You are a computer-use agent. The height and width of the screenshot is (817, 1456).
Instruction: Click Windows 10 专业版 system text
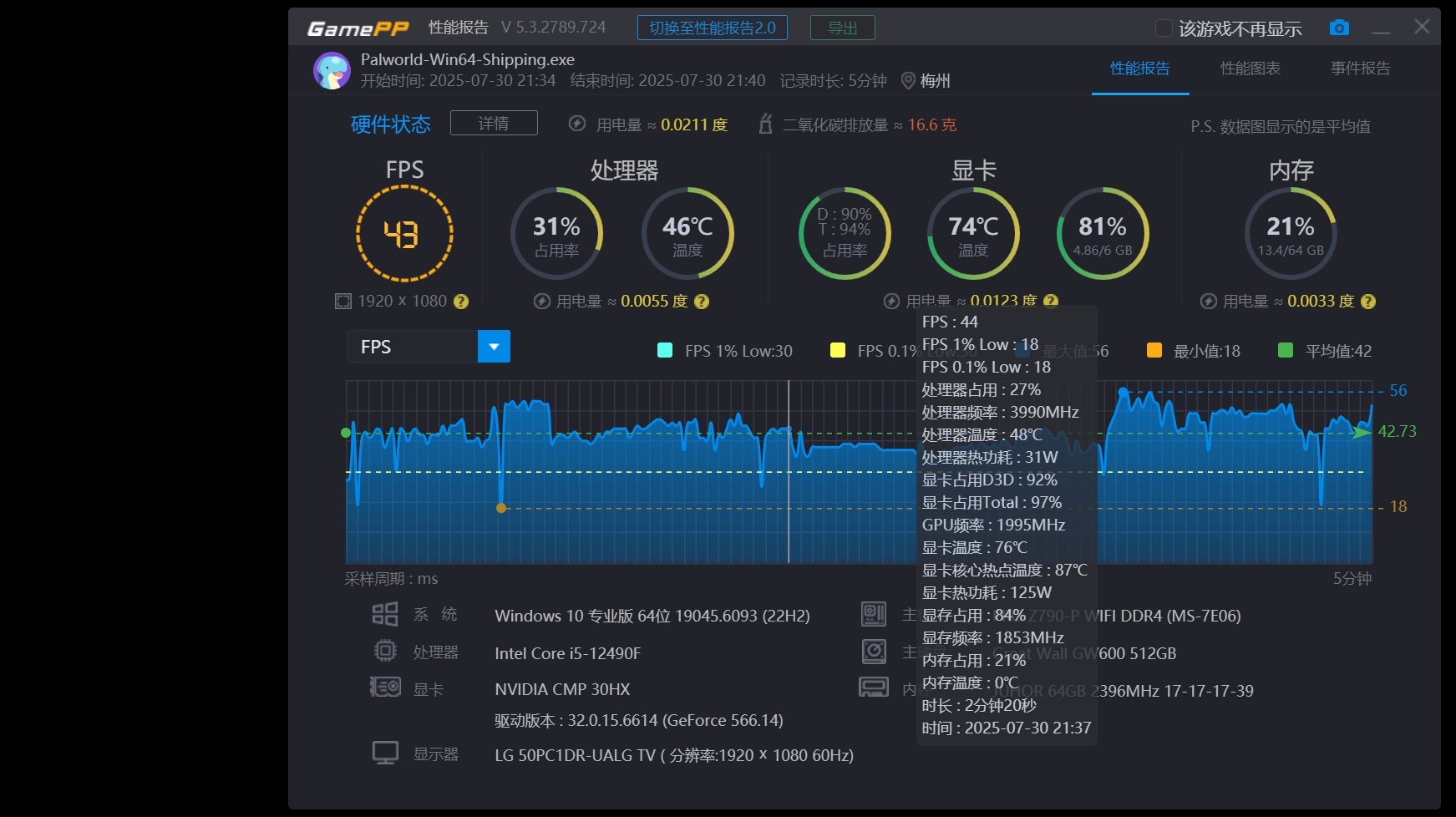tap(652, 616)
